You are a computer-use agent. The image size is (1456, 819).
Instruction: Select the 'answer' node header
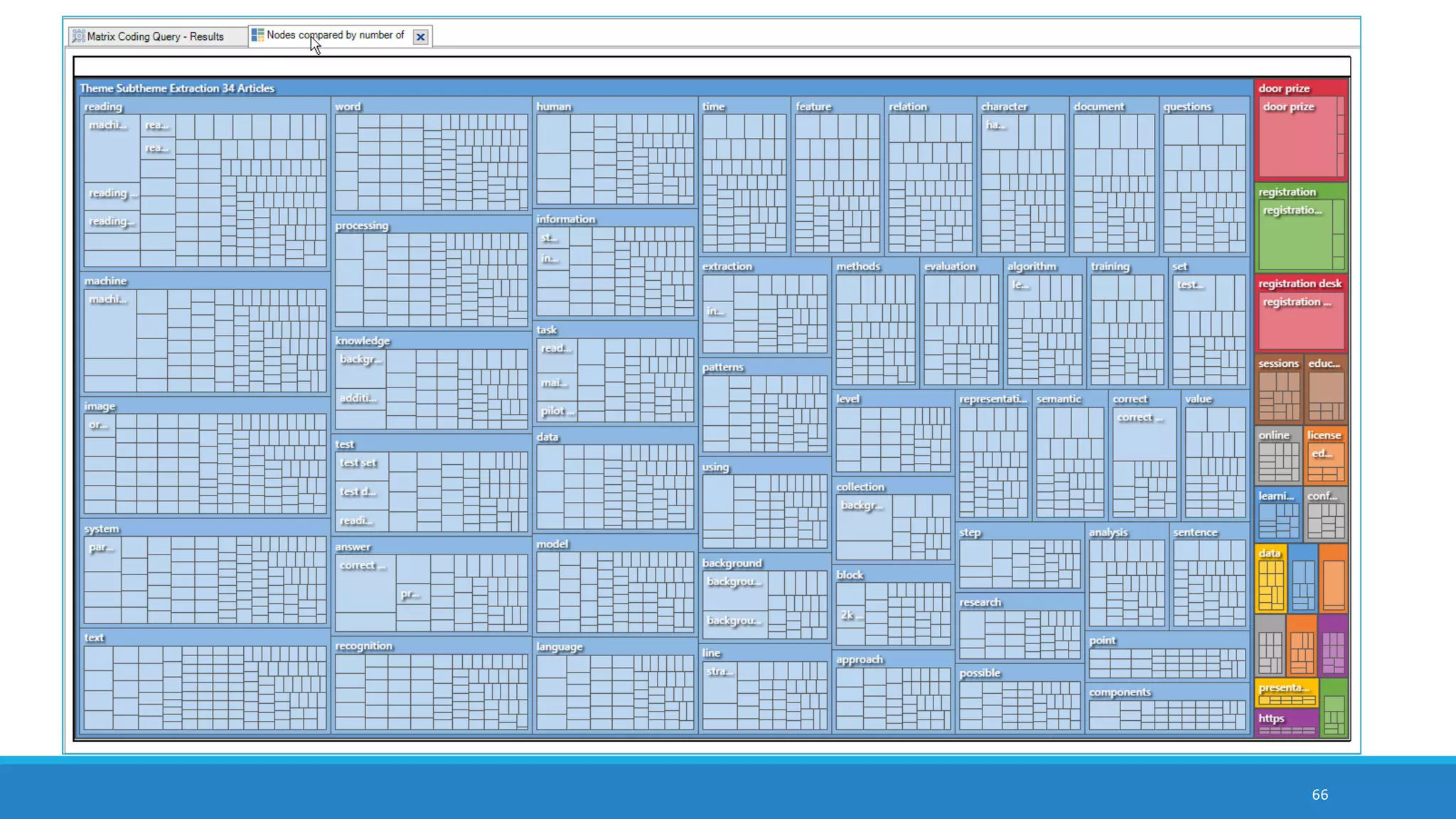(x=353, y=547)
